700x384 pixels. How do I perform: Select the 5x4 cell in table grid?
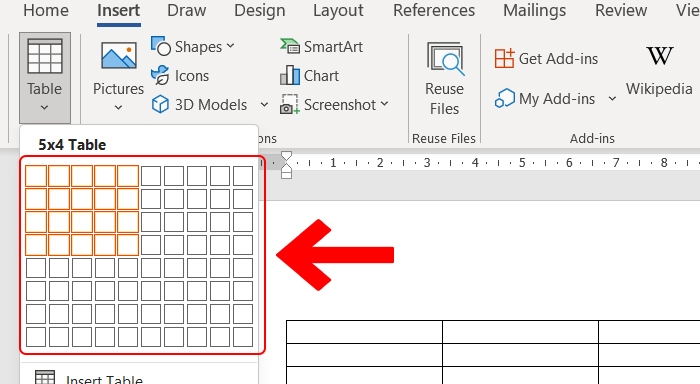(128, 245)
